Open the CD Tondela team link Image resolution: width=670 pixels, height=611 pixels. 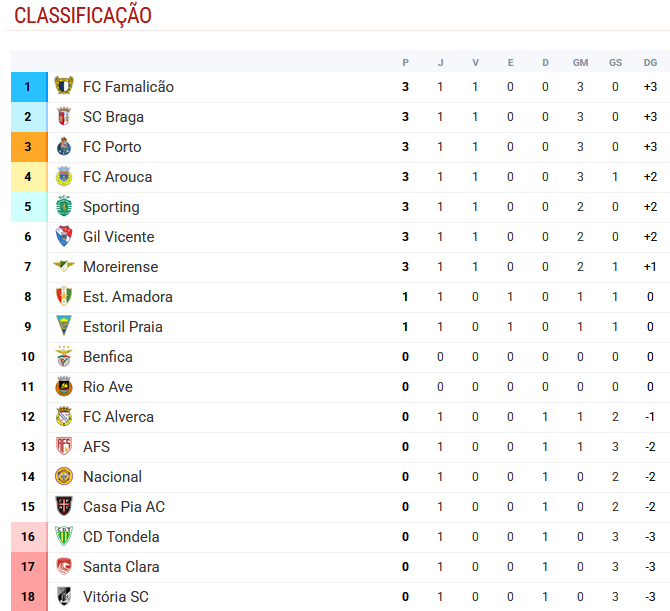pyautogui.click(x=121, y=537)
